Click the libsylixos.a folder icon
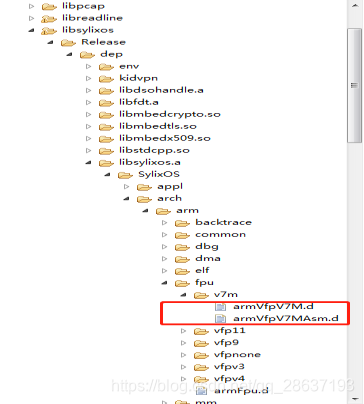The image size is (364, 404). point(106,162)
